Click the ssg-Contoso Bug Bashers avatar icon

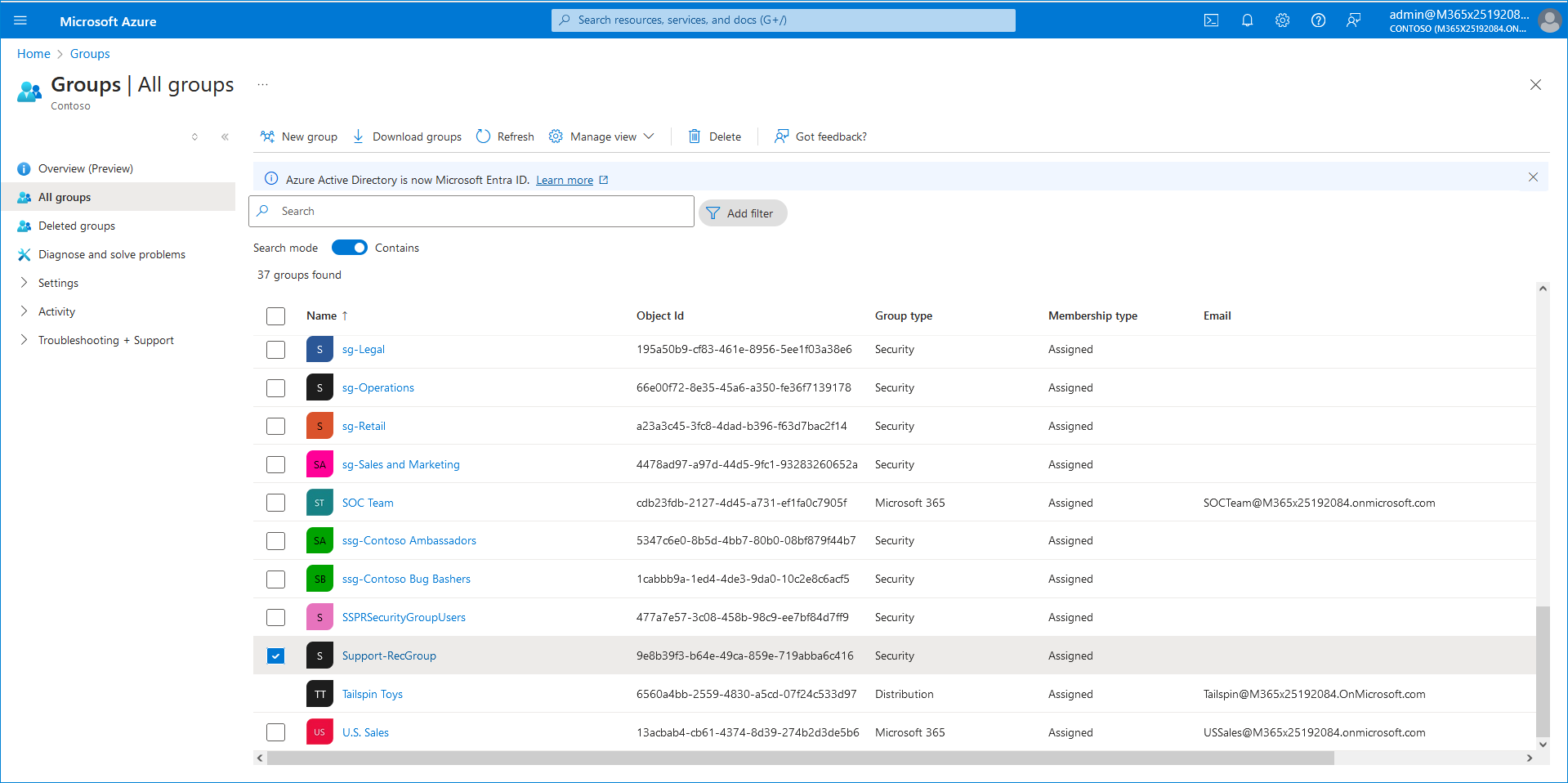(319, 579)
